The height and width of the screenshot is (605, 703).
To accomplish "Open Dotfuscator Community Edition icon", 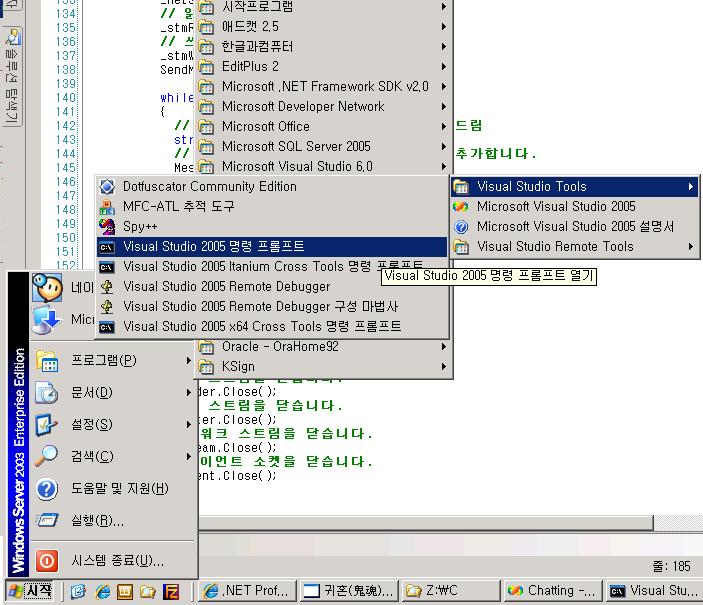I will coord(107,187).
